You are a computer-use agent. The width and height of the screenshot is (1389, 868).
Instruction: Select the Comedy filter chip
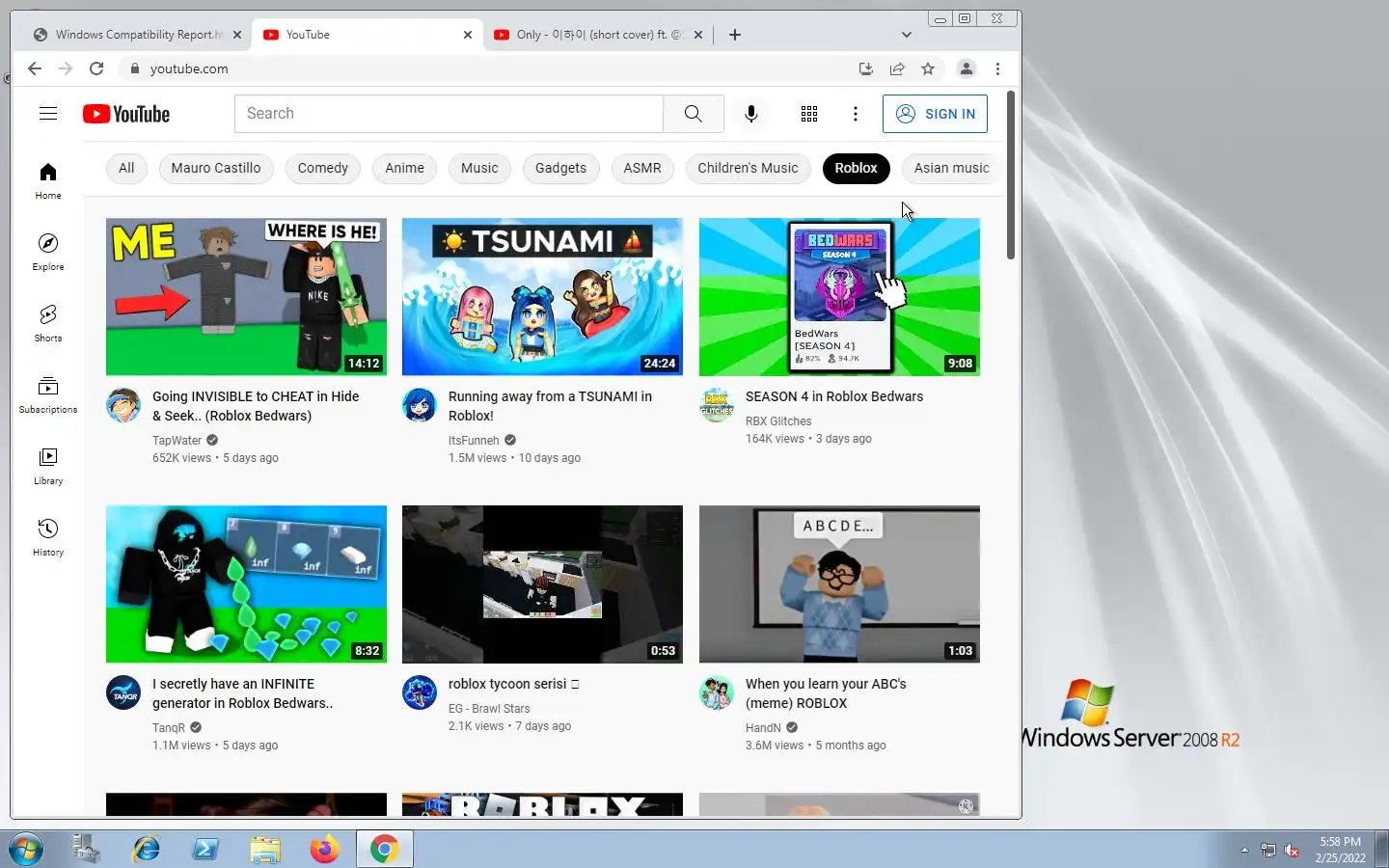[323, 168]
